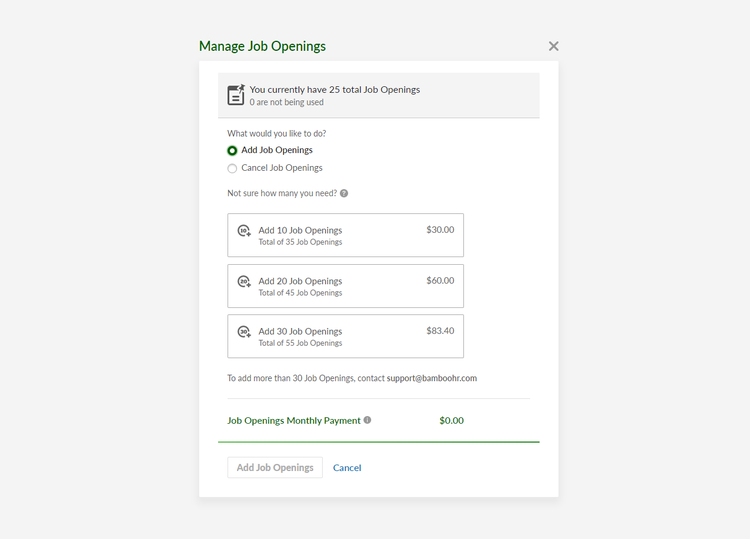The width and height of the screenshot is (750, 539).
Task: Choose the Add 10 Job Openings option
Action: click(345, 235)
